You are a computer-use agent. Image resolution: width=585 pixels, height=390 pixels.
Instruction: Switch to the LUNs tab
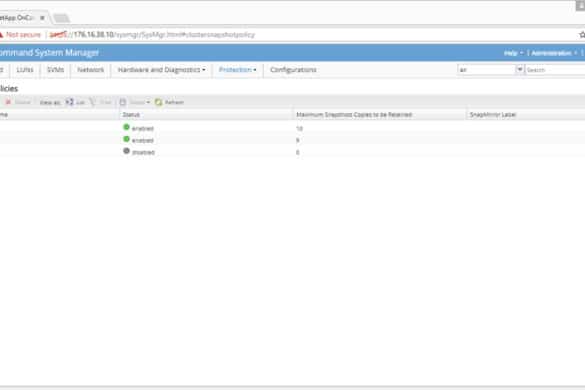coord(25,70)
